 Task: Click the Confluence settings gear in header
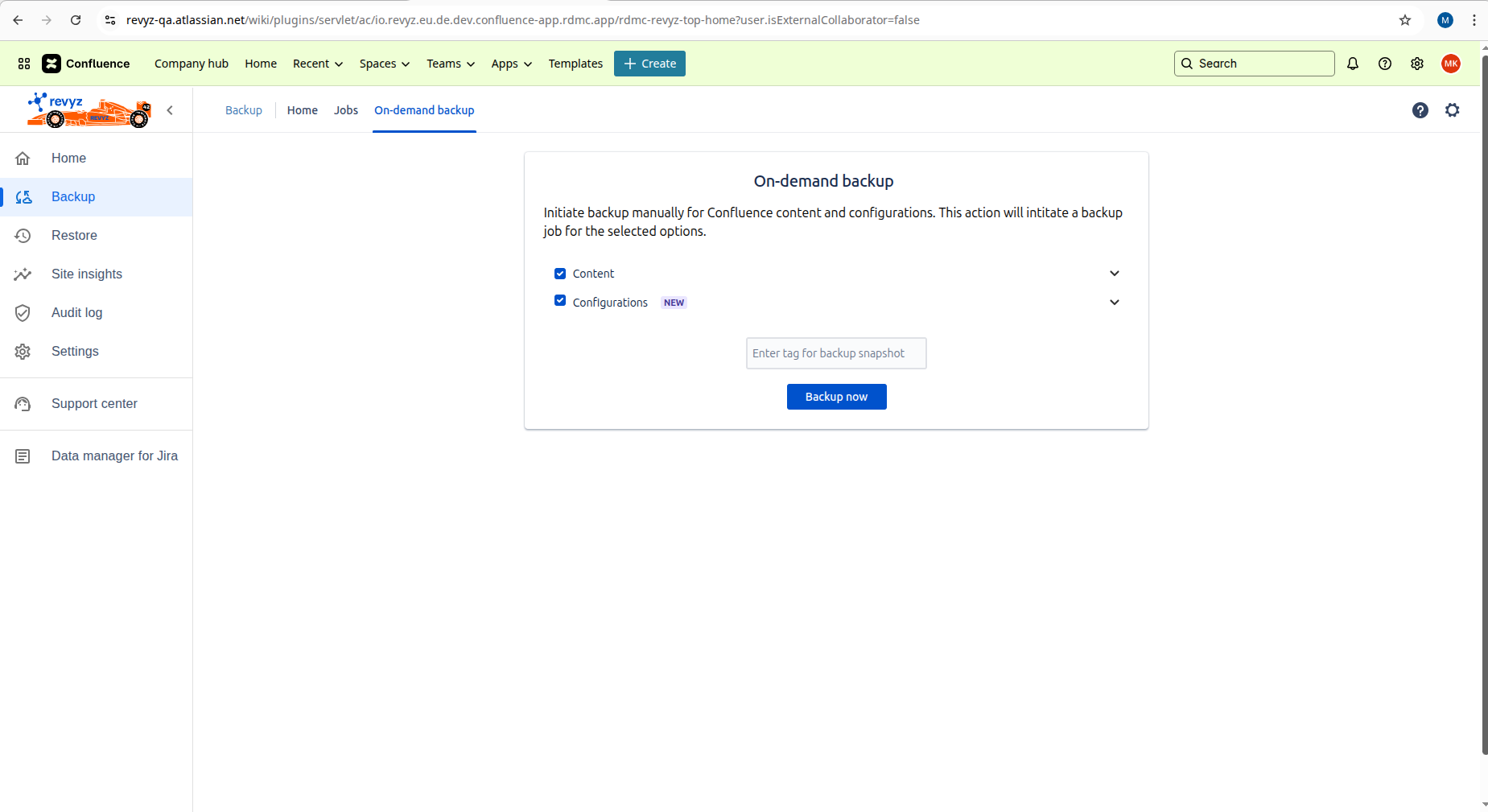click(x=1418, y=64)
